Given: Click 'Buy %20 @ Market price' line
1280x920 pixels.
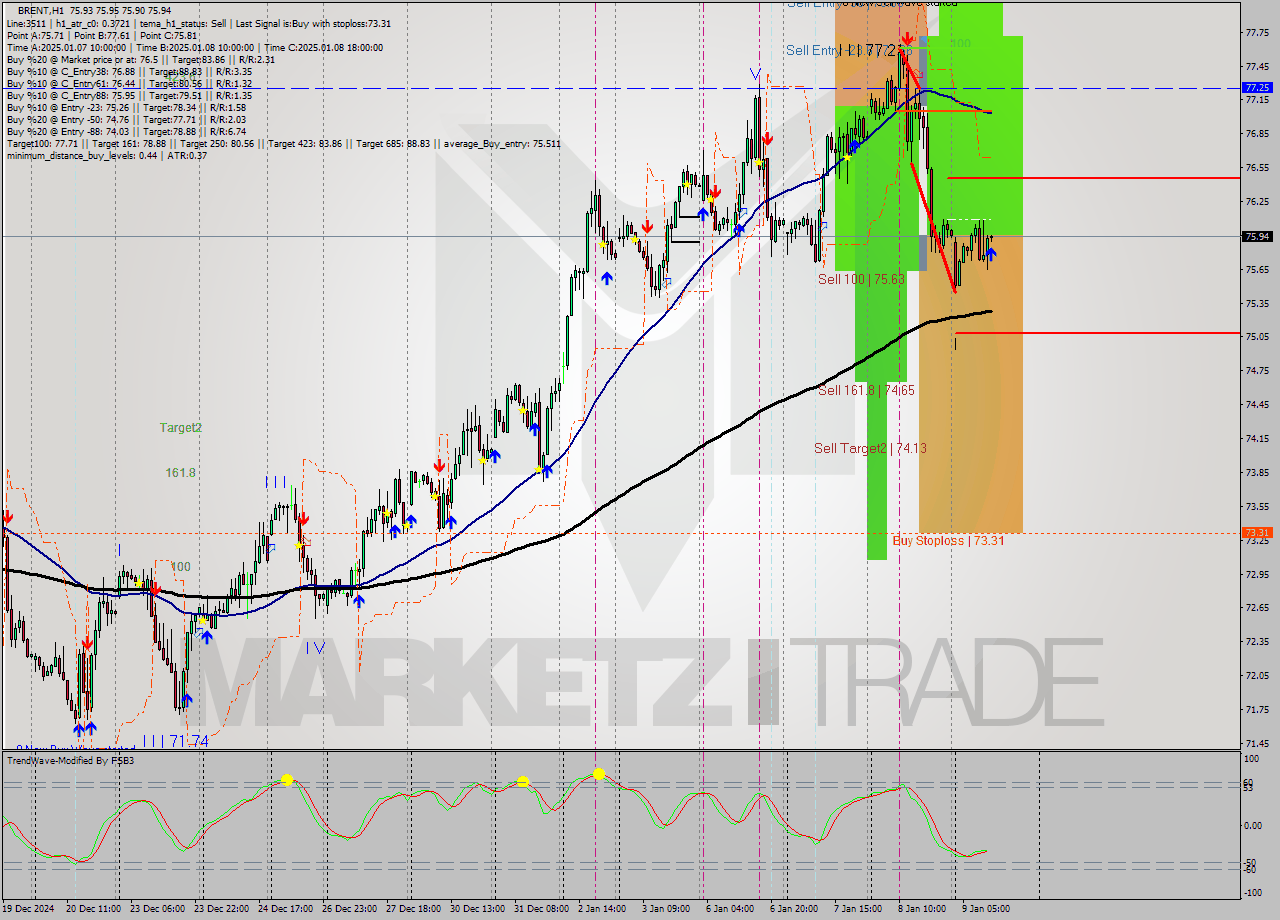Looking at the screenshot, I should (x=140, y=59).
